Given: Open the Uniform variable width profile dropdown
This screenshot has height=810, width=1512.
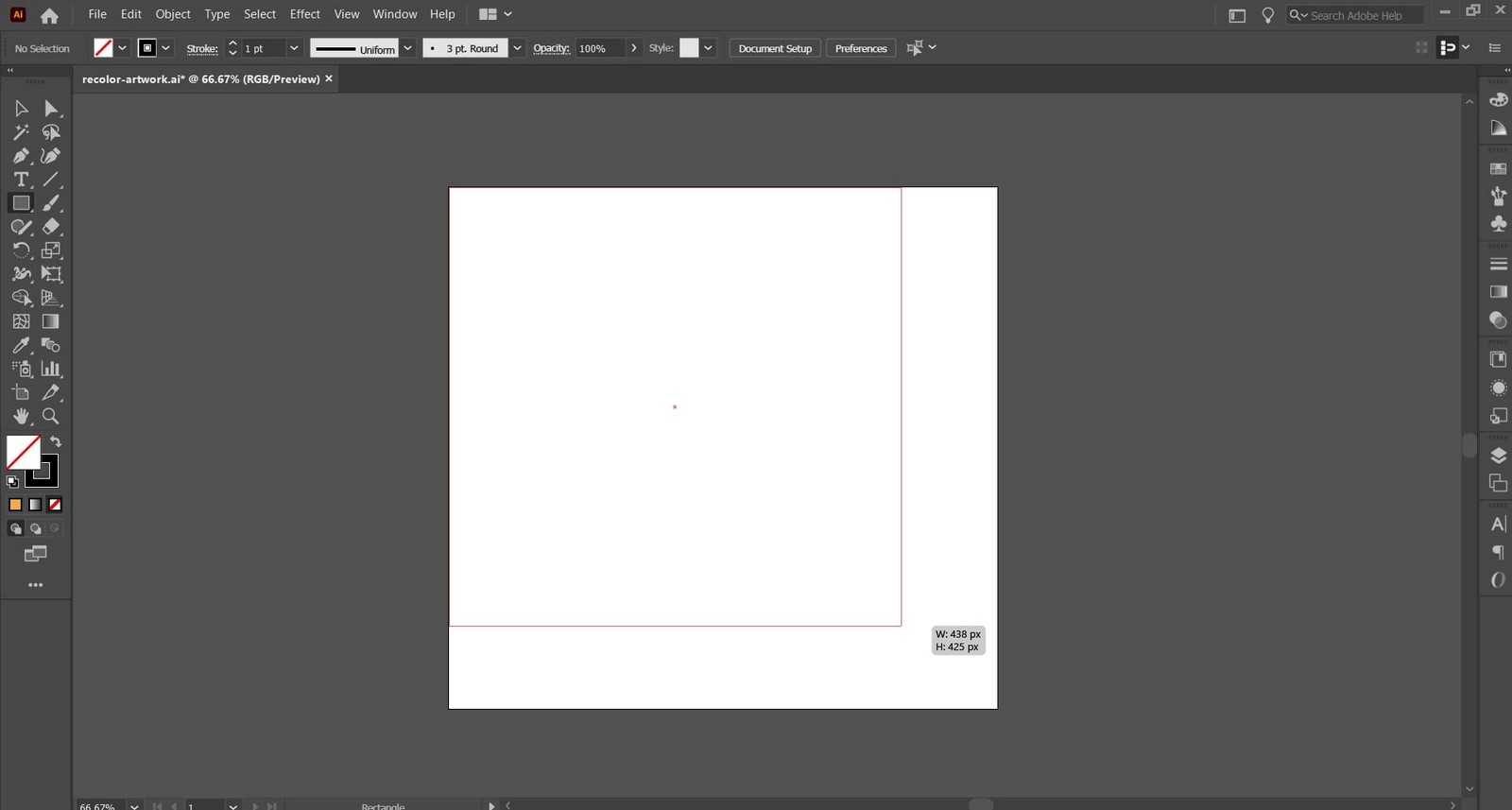Looking at the screenshot, I should point(408,48).
